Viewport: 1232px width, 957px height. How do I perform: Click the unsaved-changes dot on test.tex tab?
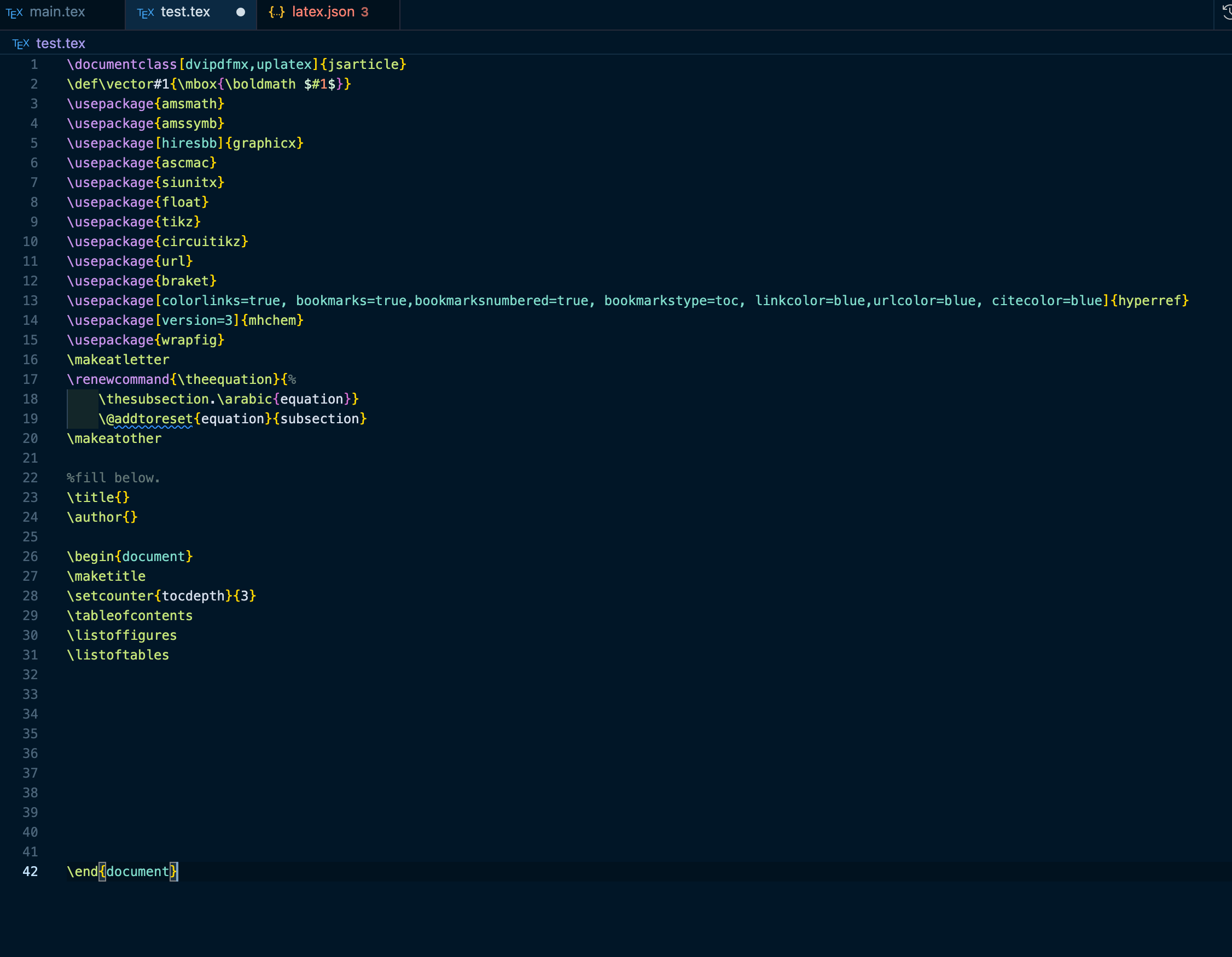click(x=241, y=12)
